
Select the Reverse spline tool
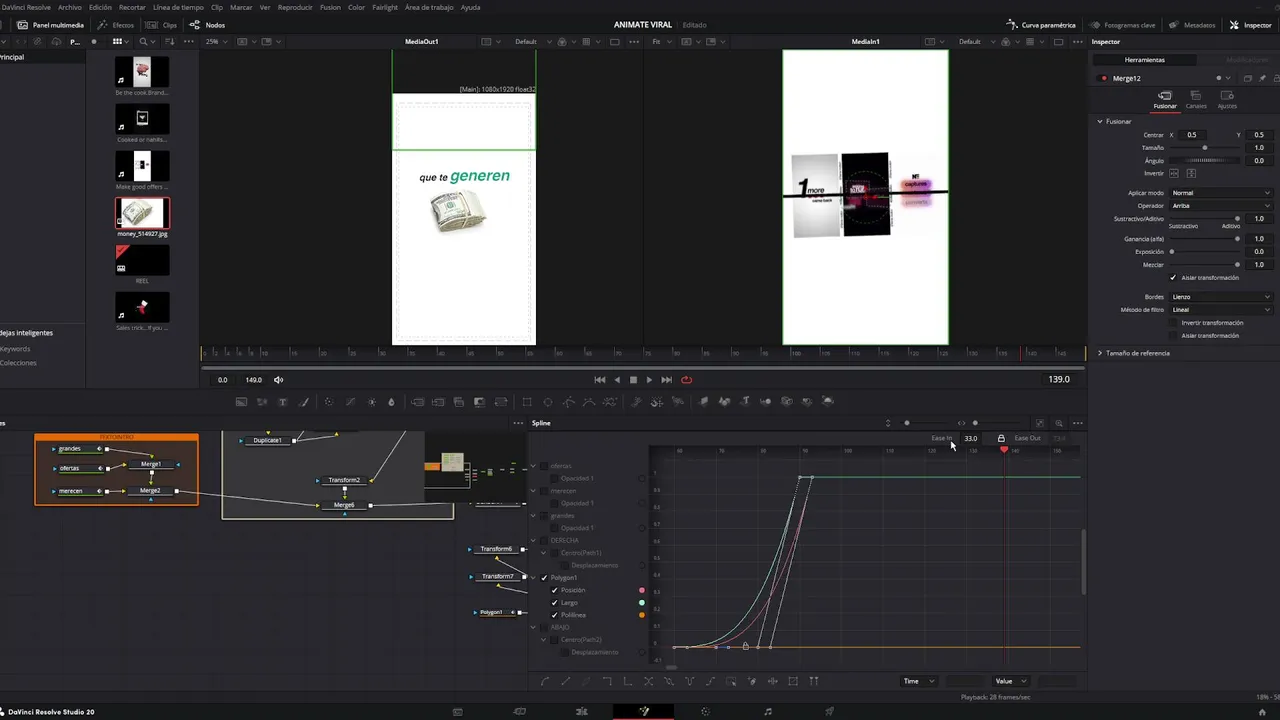click(x=648, y=681)
